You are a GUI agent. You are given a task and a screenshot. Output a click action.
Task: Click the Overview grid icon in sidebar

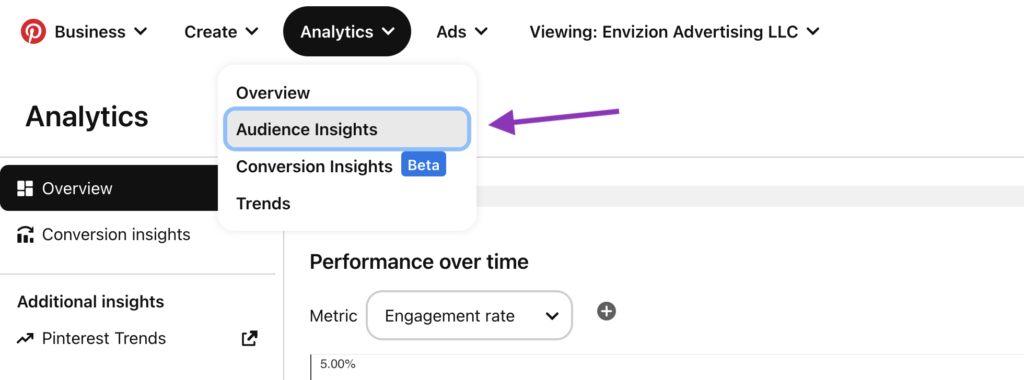click(25, 189)
